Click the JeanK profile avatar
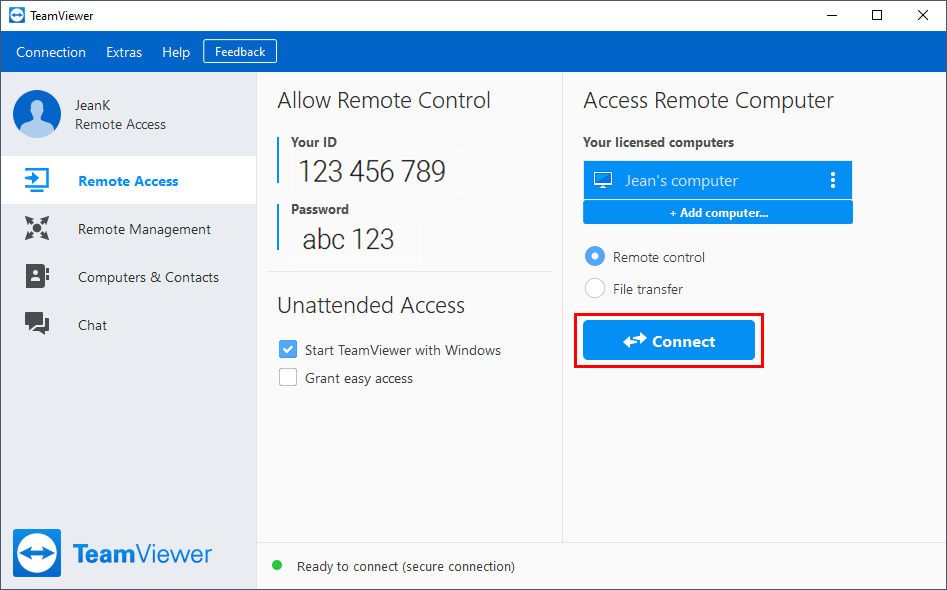 pyautogui.click(x=37, y=114)
